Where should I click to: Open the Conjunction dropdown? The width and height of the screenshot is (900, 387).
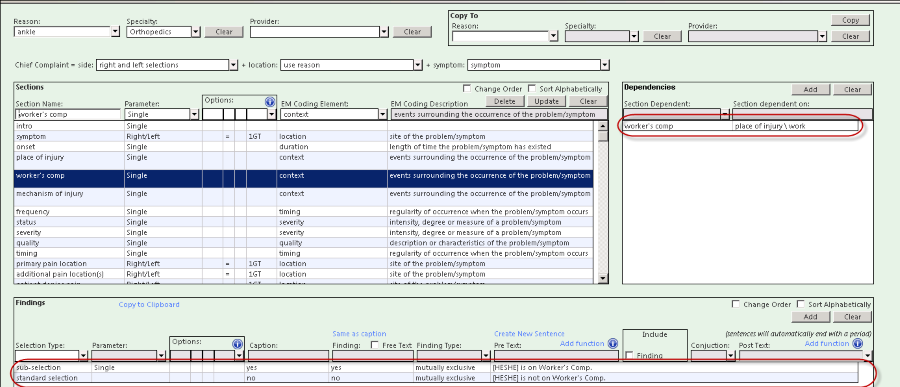(731, 355)
